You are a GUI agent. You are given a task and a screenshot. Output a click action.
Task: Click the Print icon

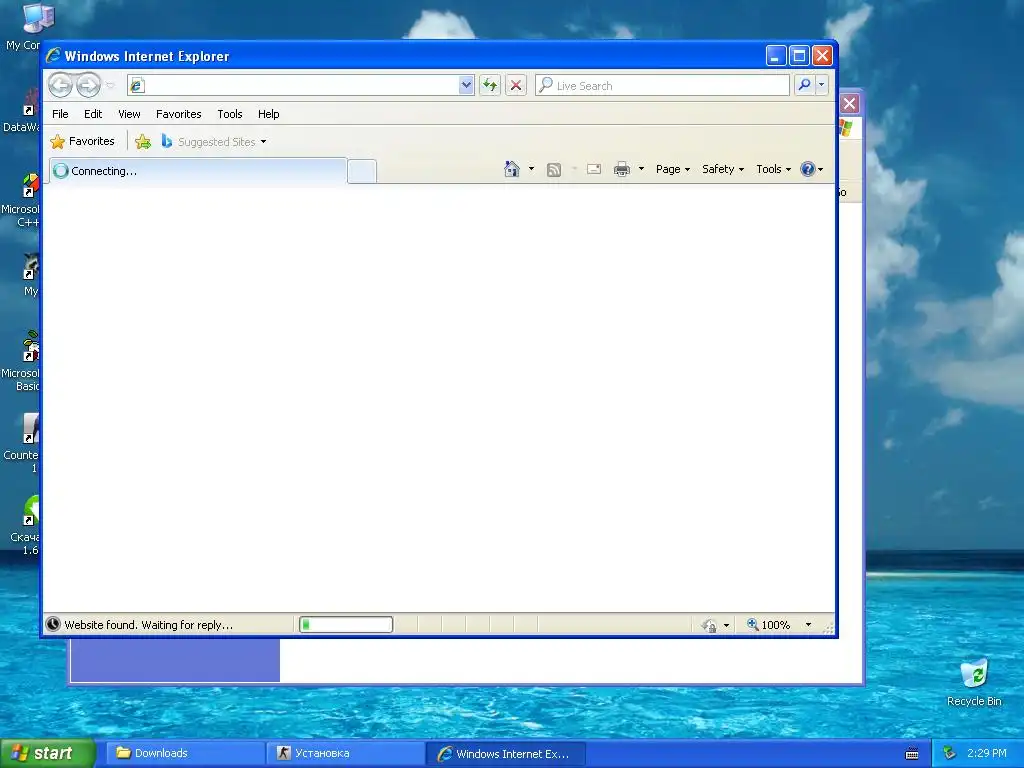click(x=622, y=169)
